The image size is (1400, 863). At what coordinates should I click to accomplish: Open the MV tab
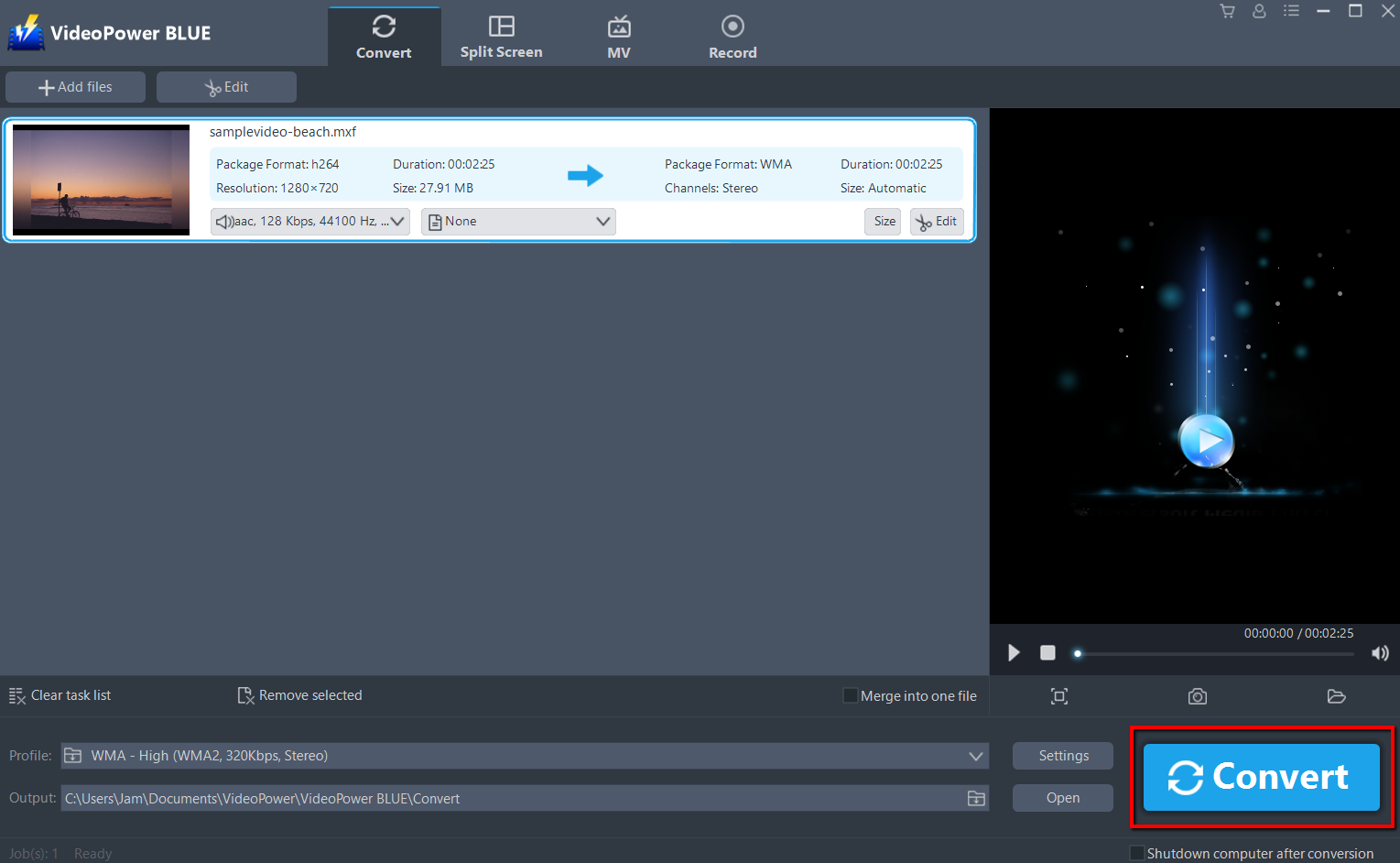click(619, 37)
